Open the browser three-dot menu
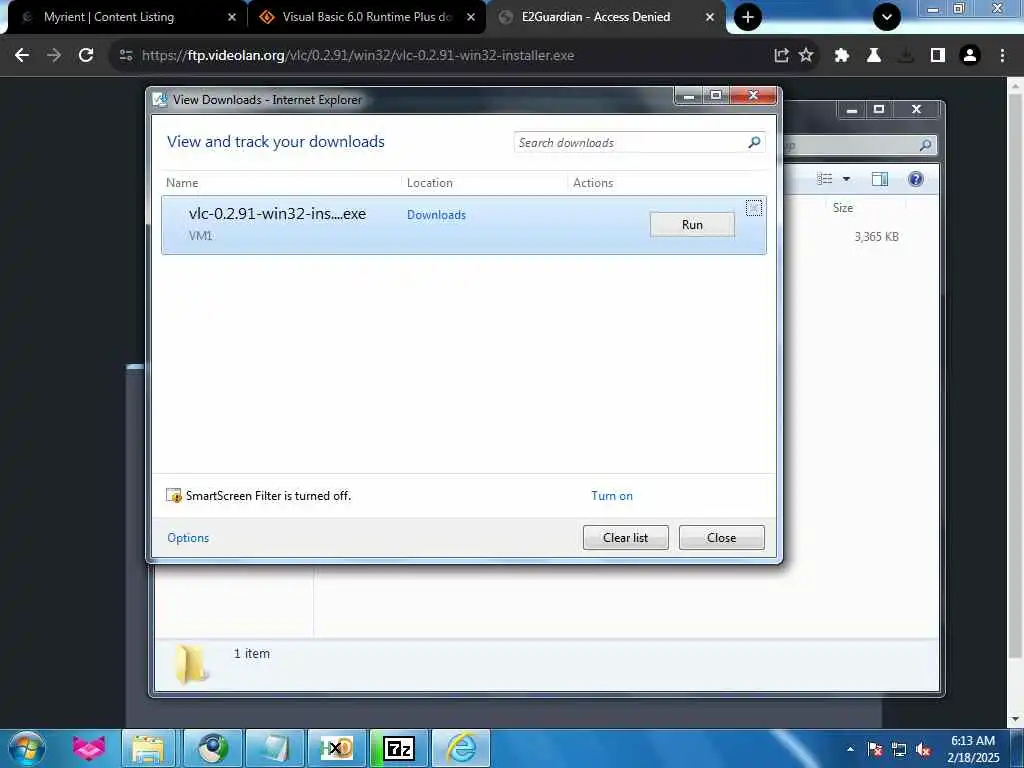1024x768 pixels. pos(1002,56)
